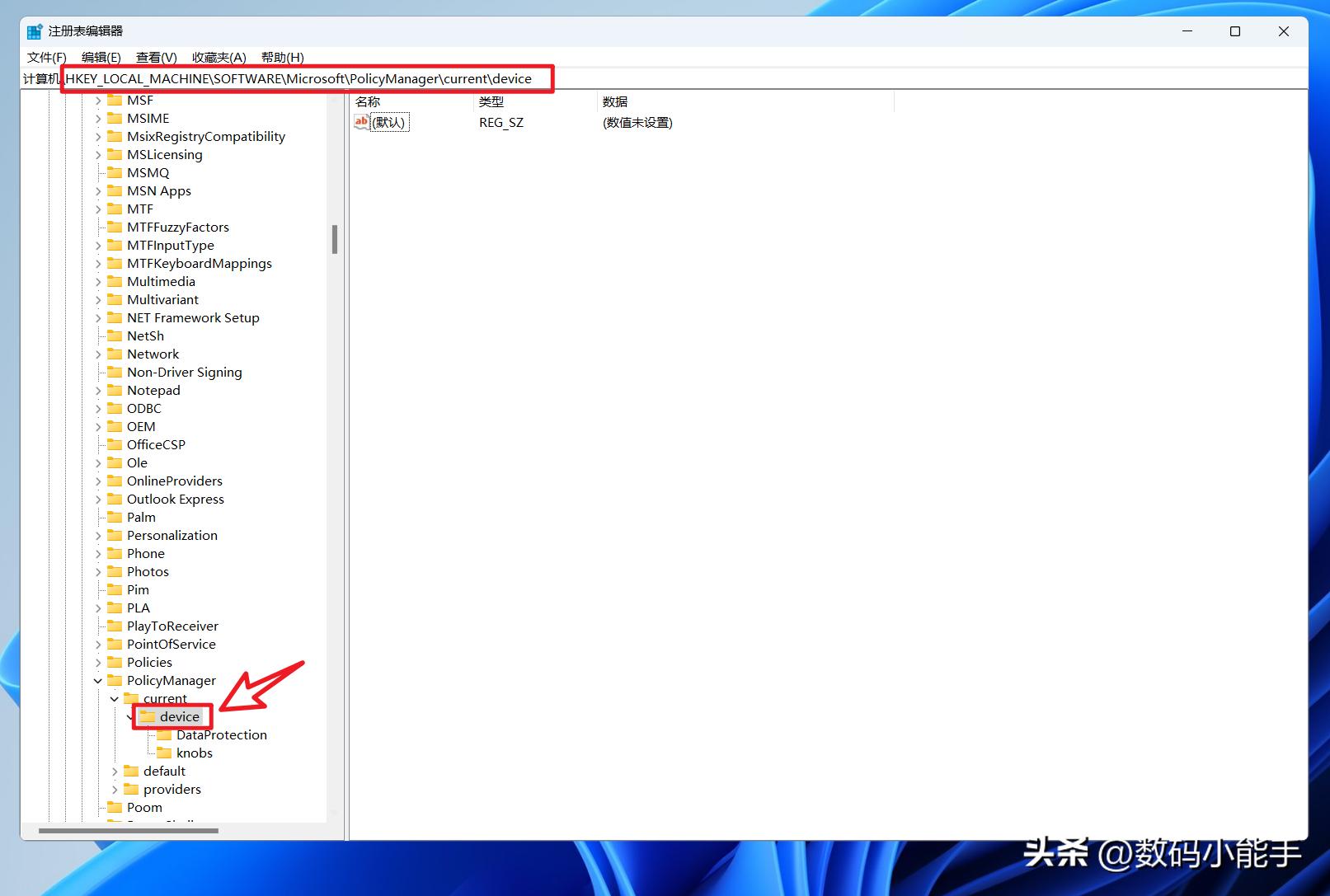
Task: Click the Registry Editor icon in title bar
Action: (35, 30)
